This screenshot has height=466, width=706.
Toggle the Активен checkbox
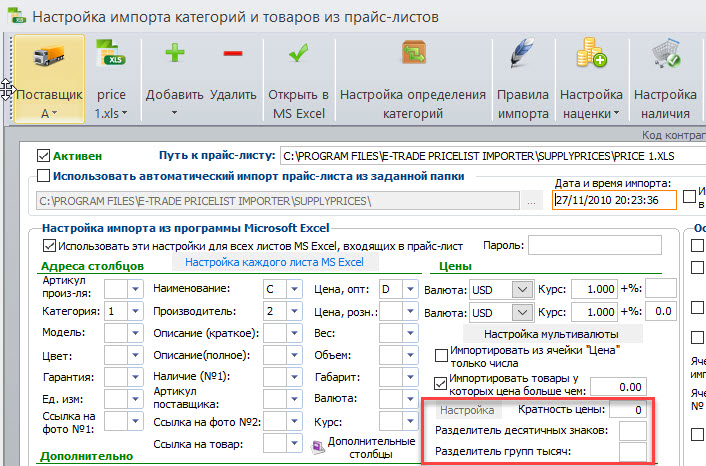click(43, 156)
